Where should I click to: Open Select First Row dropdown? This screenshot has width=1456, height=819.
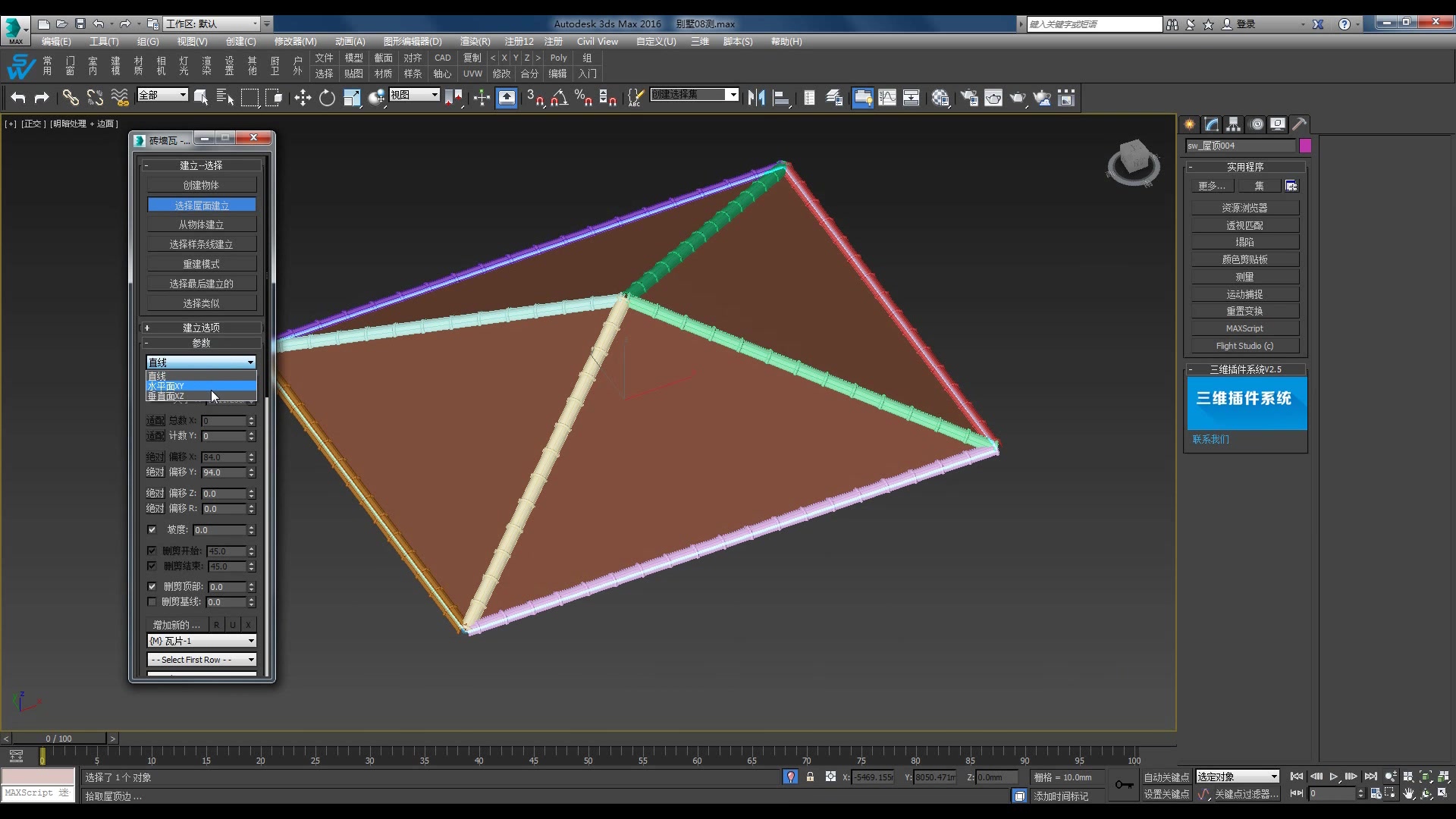point(200,659)
